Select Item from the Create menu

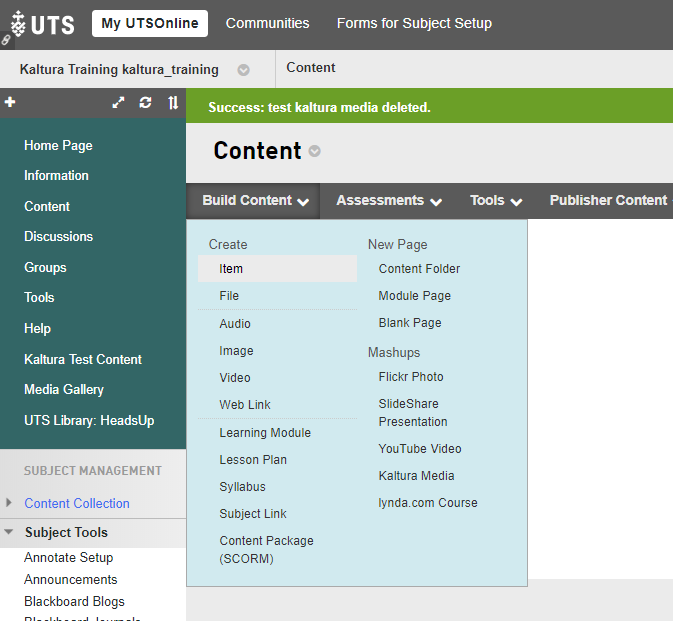coord(231,269)
